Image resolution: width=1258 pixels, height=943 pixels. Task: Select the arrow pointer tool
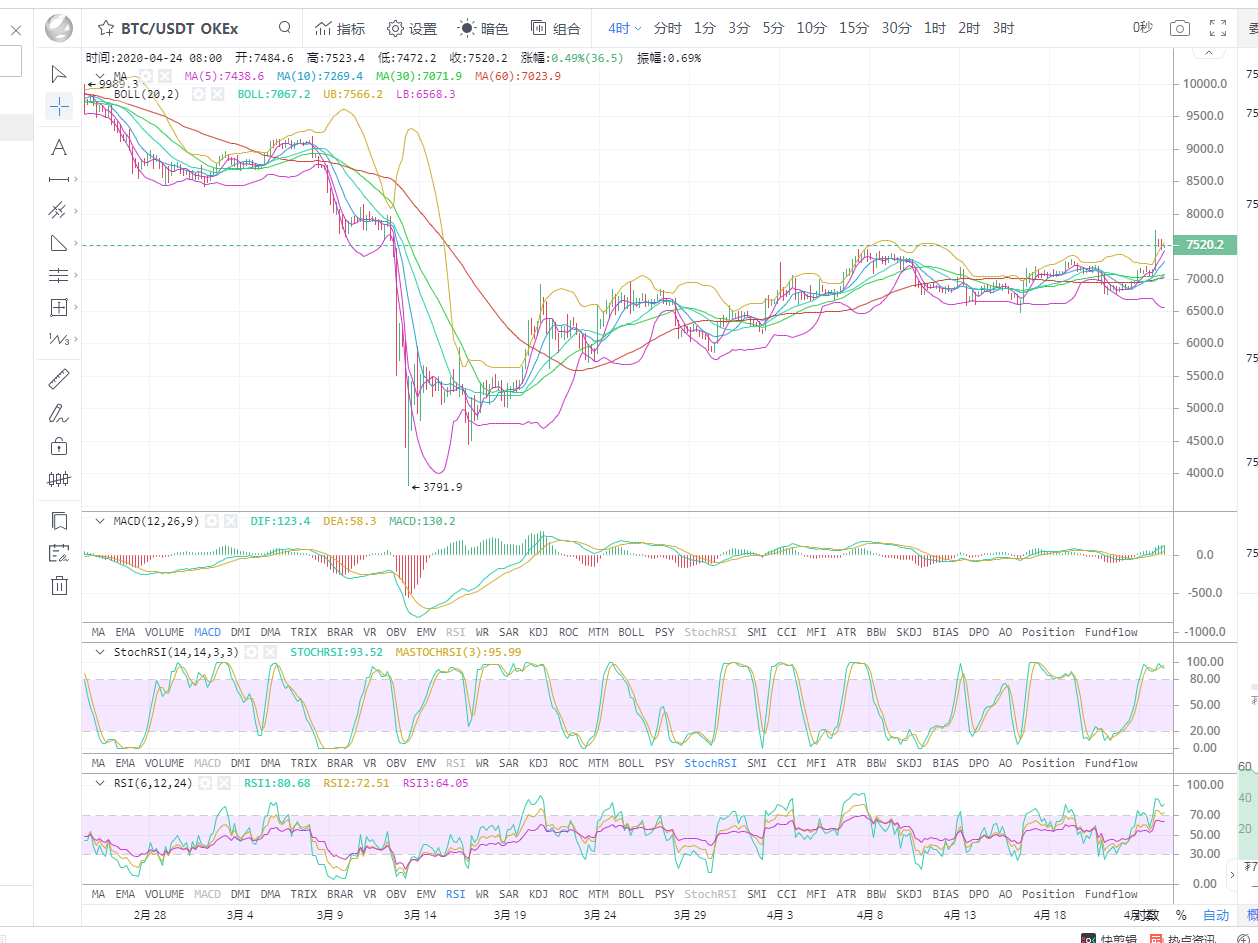(59, 73)
